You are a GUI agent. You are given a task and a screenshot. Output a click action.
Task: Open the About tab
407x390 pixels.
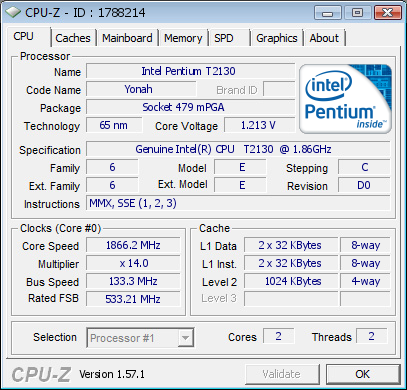[x=324, y=38]
